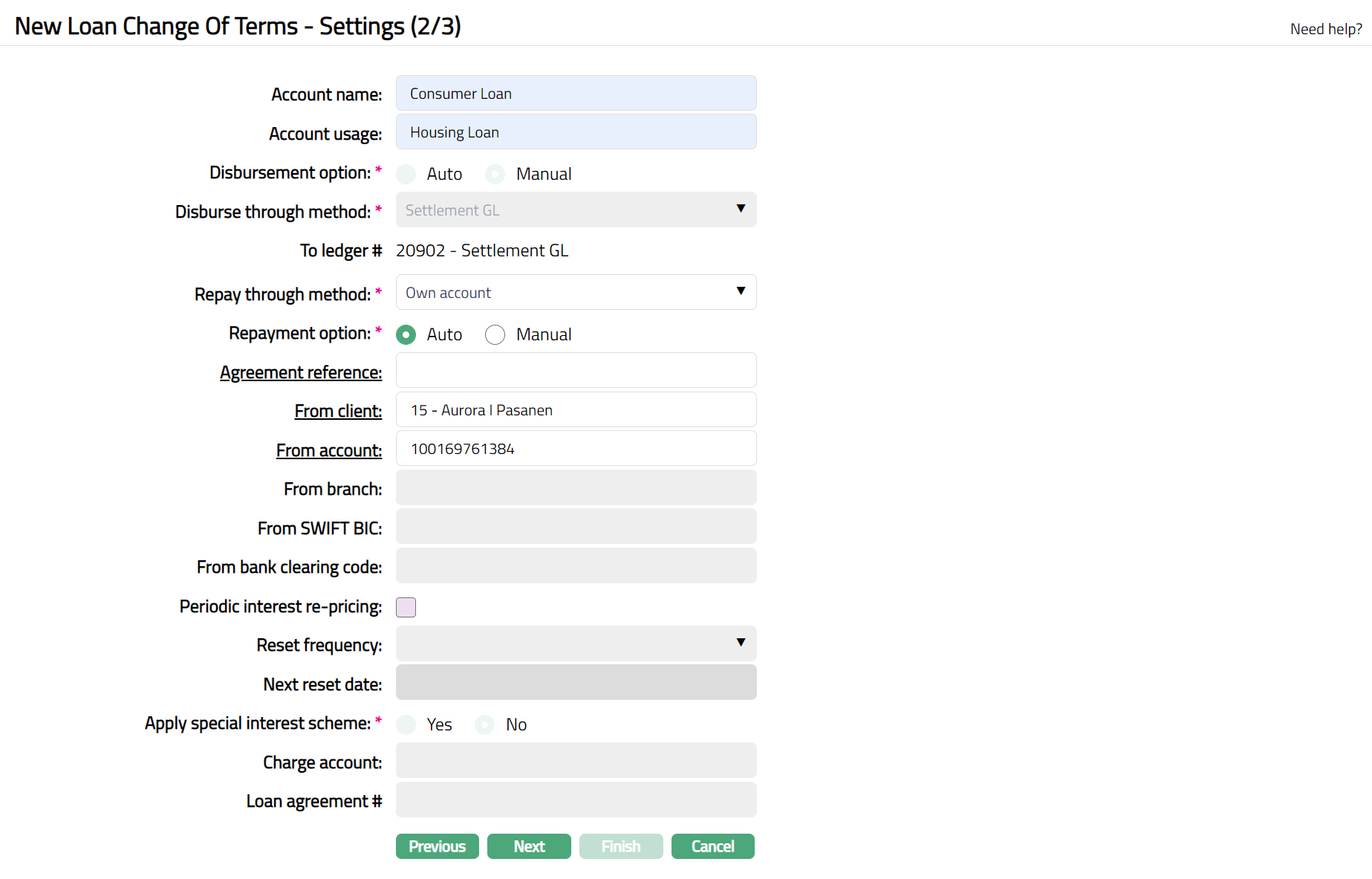Click the Next button
Screen dimensions: 1372x879
pos(529,846)
